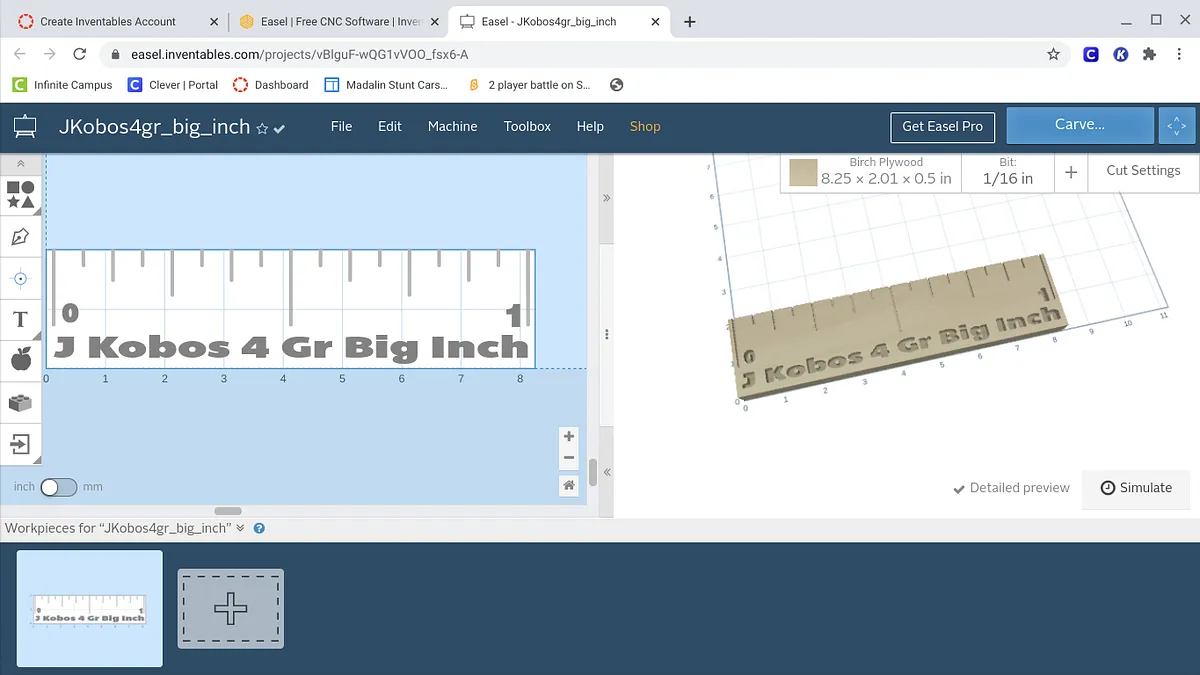
Task: Open the Icons library apple button
Action: pyautogui.click(x=20, y=360)
